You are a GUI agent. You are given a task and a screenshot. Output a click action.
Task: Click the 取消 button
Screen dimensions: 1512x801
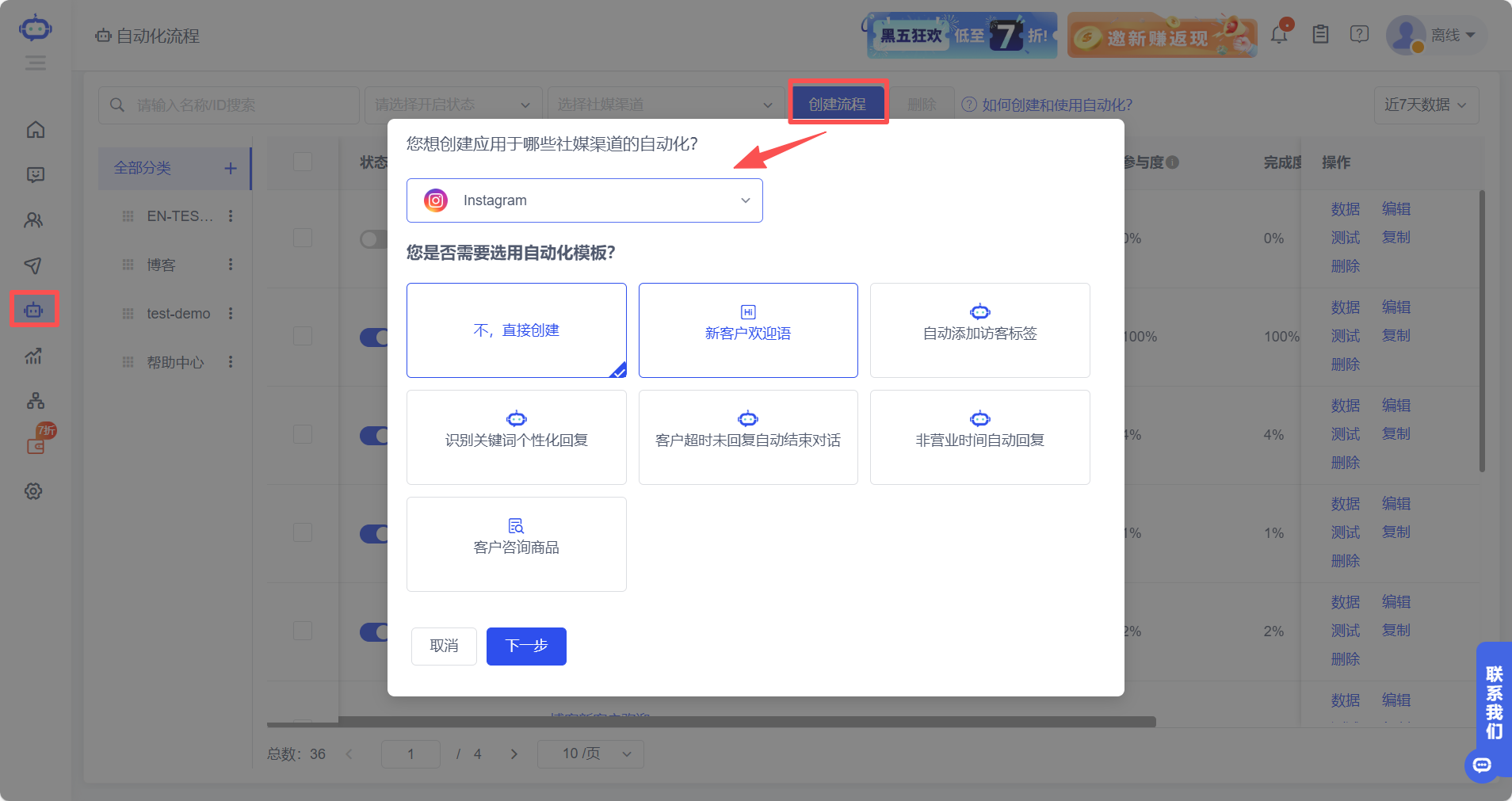(x=444, y=647)
